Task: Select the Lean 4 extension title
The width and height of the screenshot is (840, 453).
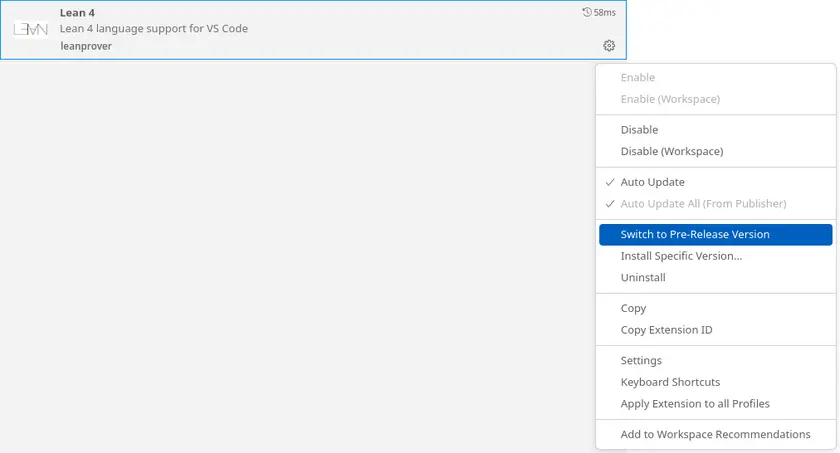Action: click(x=77, y=13)
